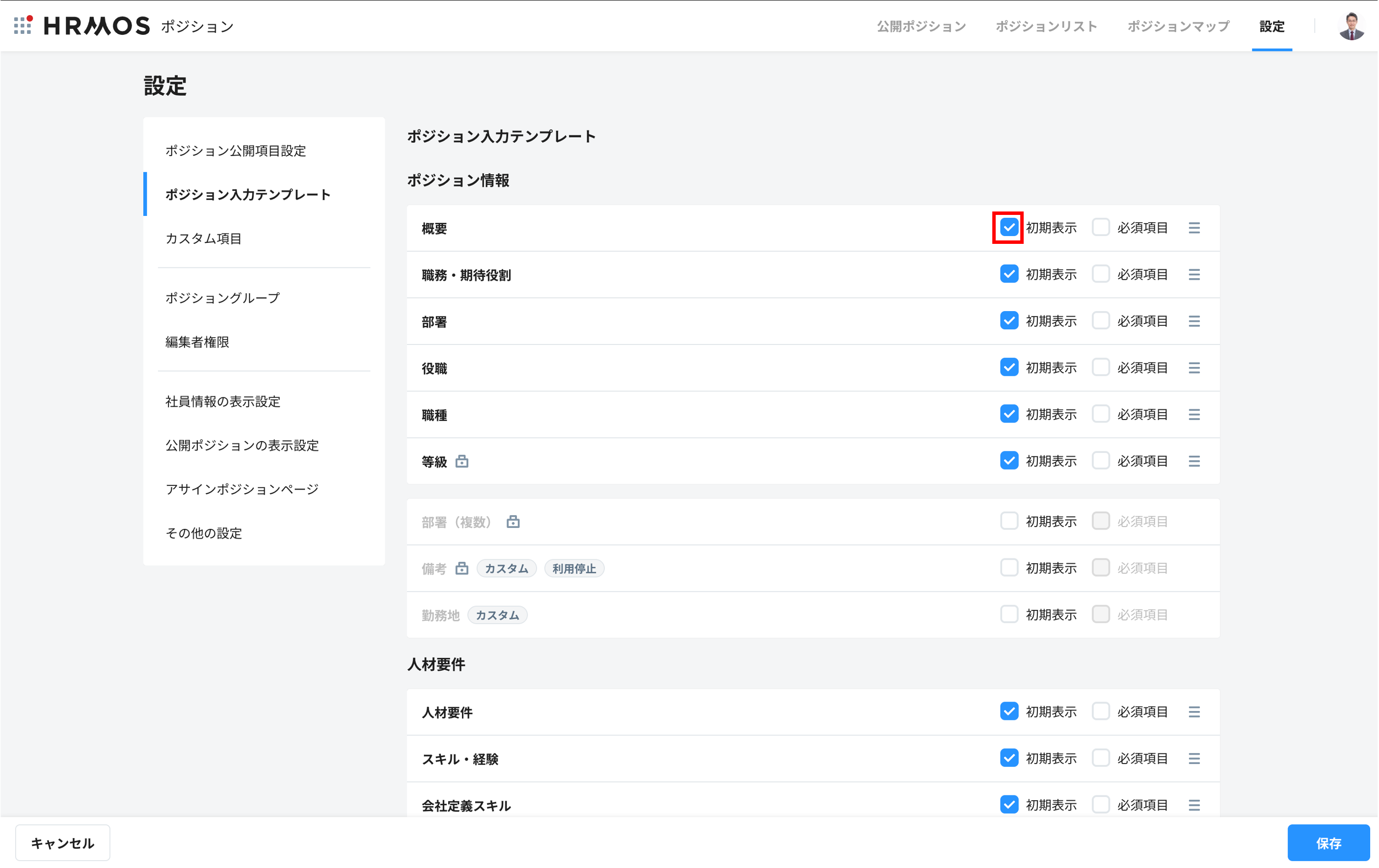Open the user profile avatar
Viewport: 1379px width, 868px height.
point(1352,26)
